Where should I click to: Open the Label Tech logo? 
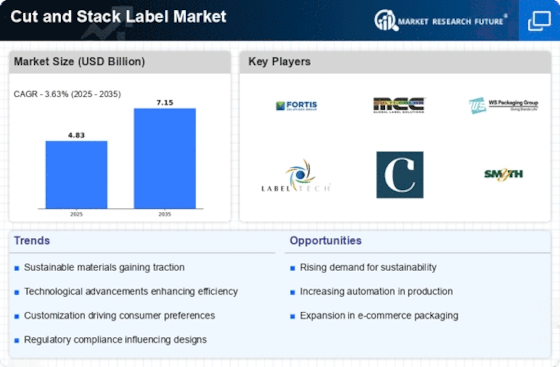[296, 176]
